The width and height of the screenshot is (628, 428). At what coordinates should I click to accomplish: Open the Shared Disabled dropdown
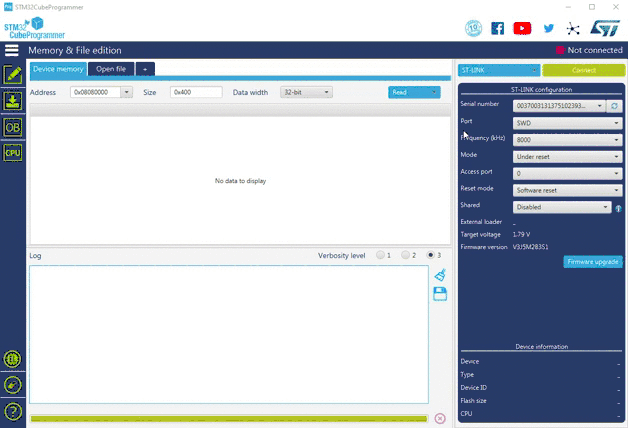(x=562, y=207)
